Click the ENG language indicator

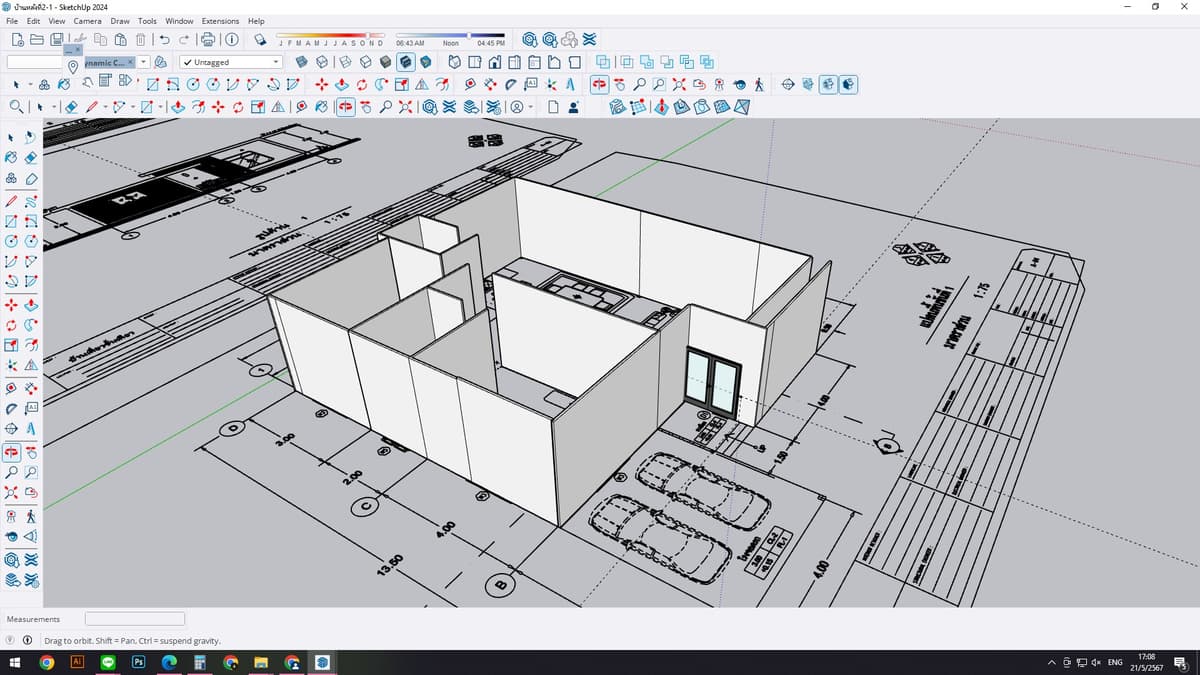1115,662
